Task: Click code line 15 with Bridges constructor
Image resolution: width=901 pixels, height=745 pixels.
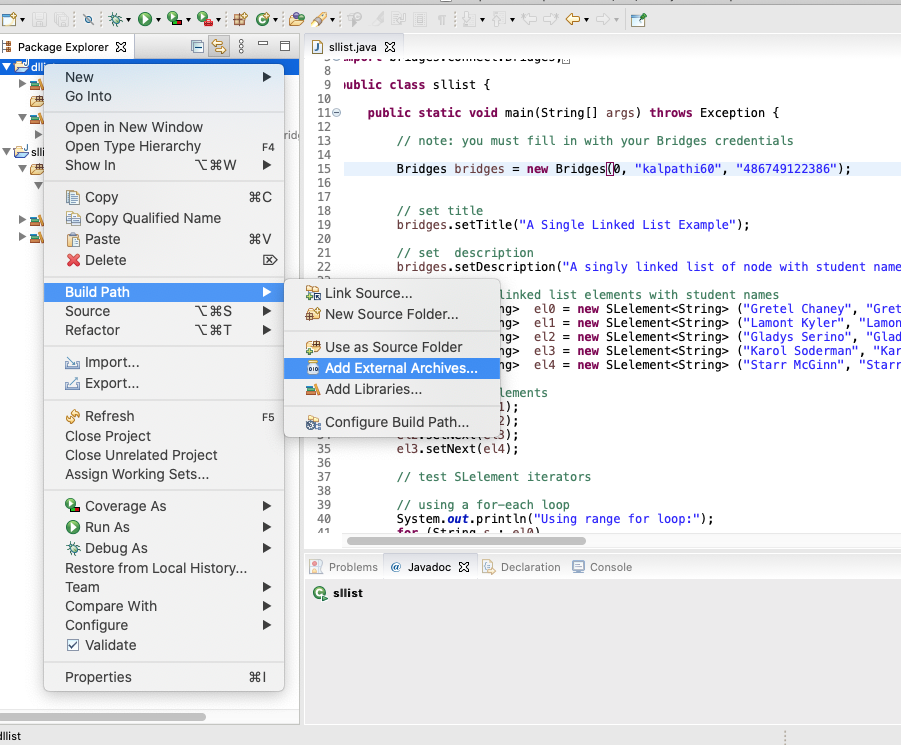Action: click(622, 169)
